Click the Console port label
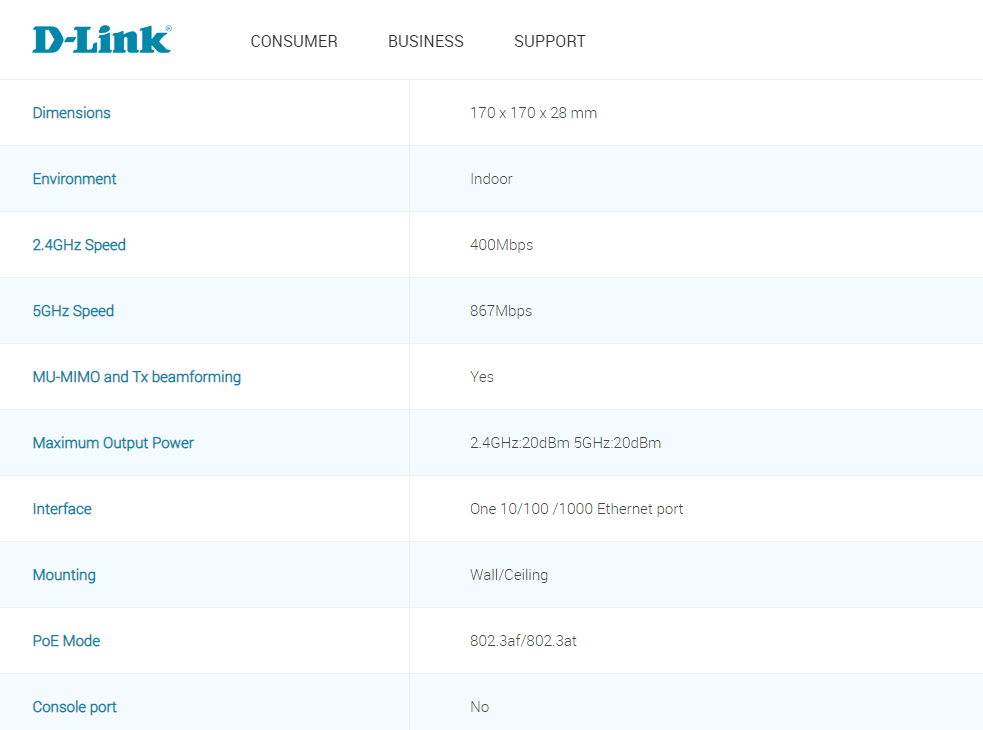Image resolution: width=983 pixels, height=730 pixels. [x=74, y=707]
